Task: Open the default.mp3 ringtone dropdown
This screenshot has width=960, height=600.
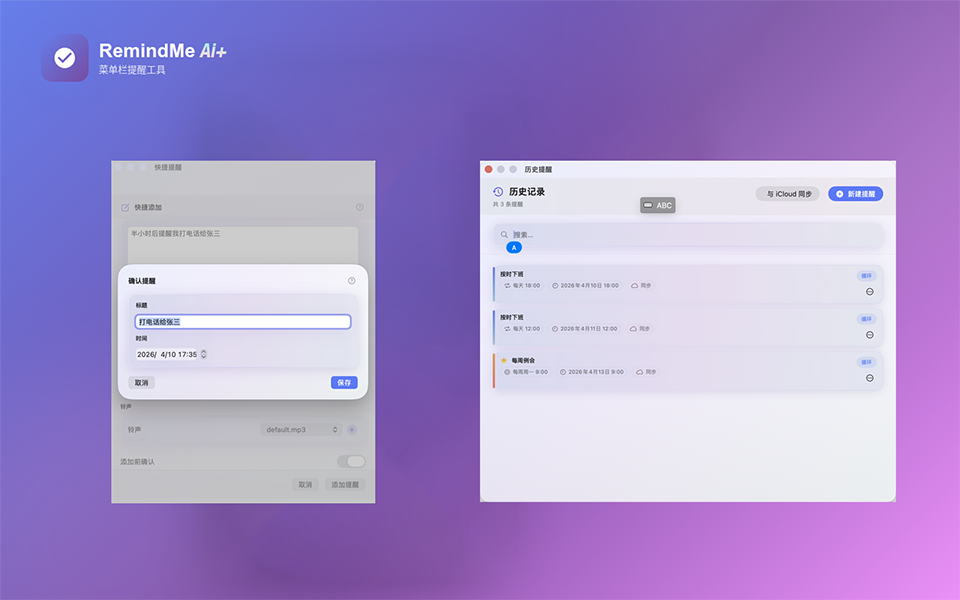Action: pos(301,430)
